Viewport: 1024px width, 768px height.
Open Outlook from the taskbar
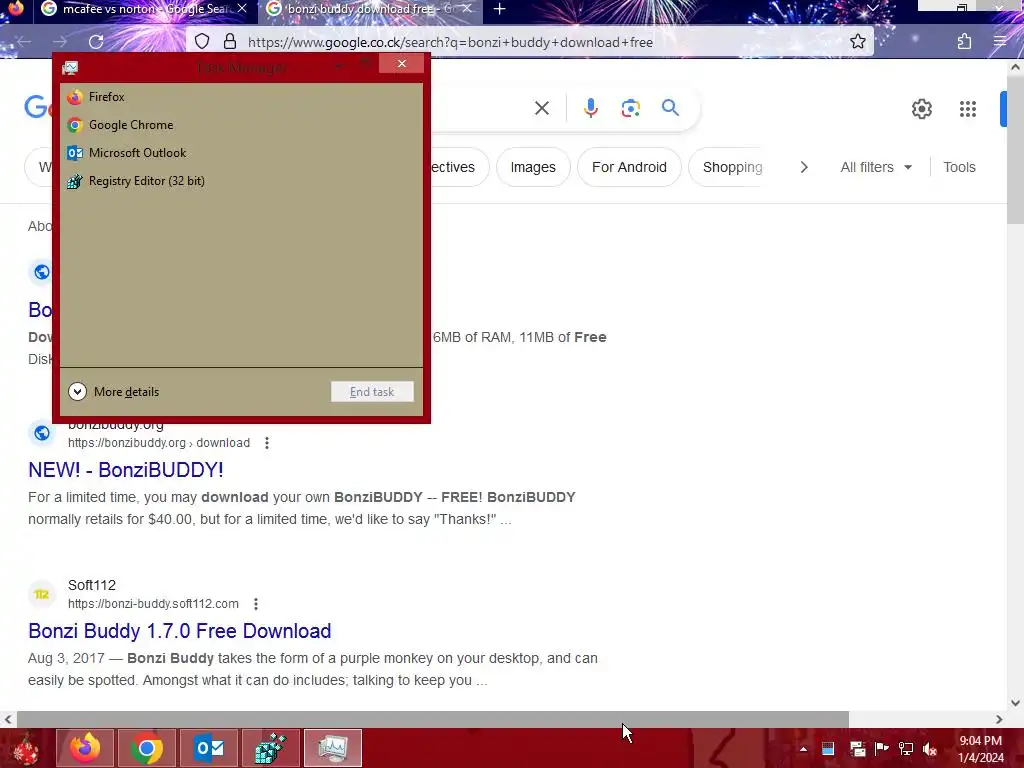point(209,748)
